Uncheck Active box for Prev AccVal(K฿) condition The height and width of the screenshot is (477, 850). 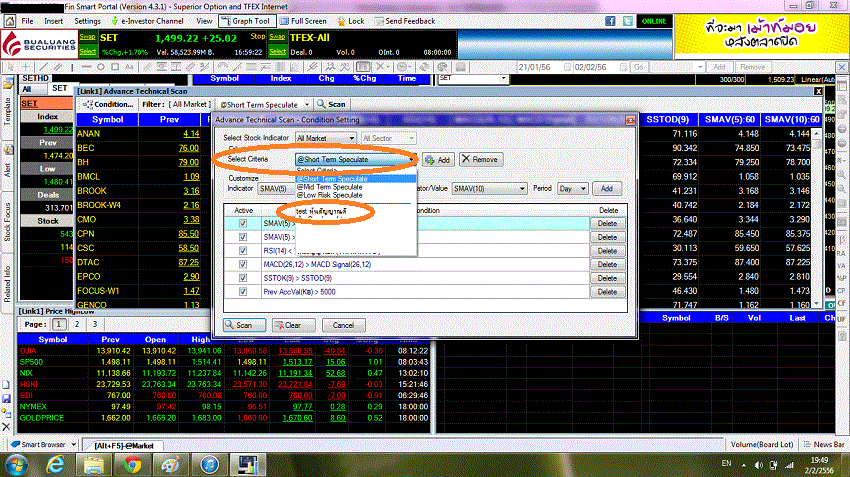[x=243, y=292]
